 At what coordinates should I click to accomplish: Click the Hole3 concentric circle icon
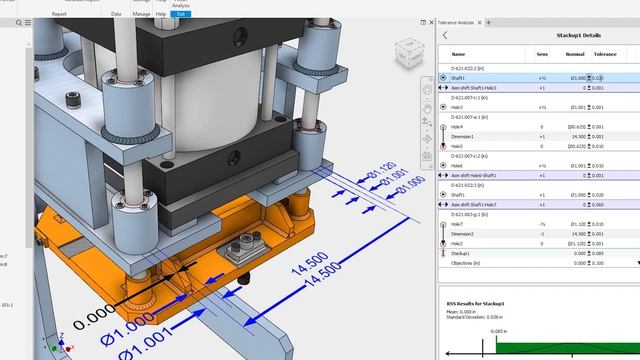point(443,107)
